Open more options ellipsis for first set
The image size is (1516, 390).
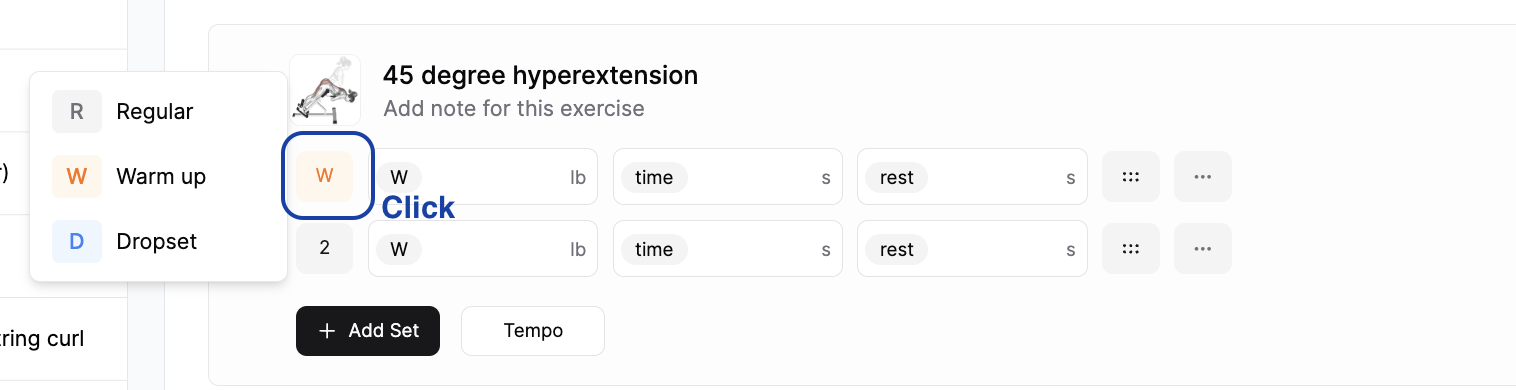1203,177
